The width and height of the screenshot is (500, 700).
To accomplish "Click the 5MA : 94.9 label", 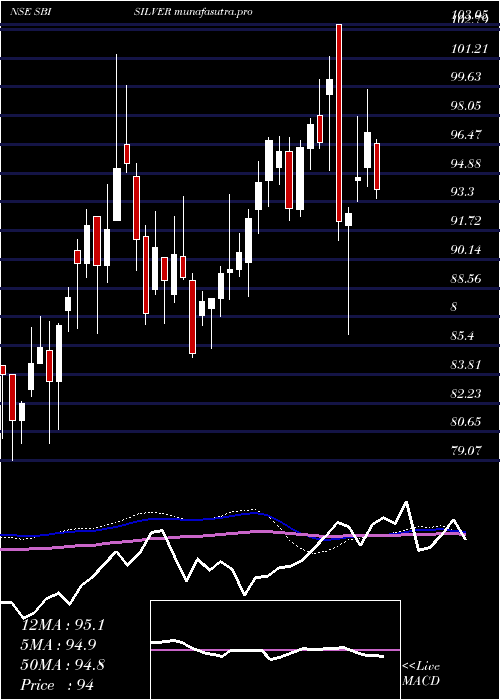I will [58, 645].
